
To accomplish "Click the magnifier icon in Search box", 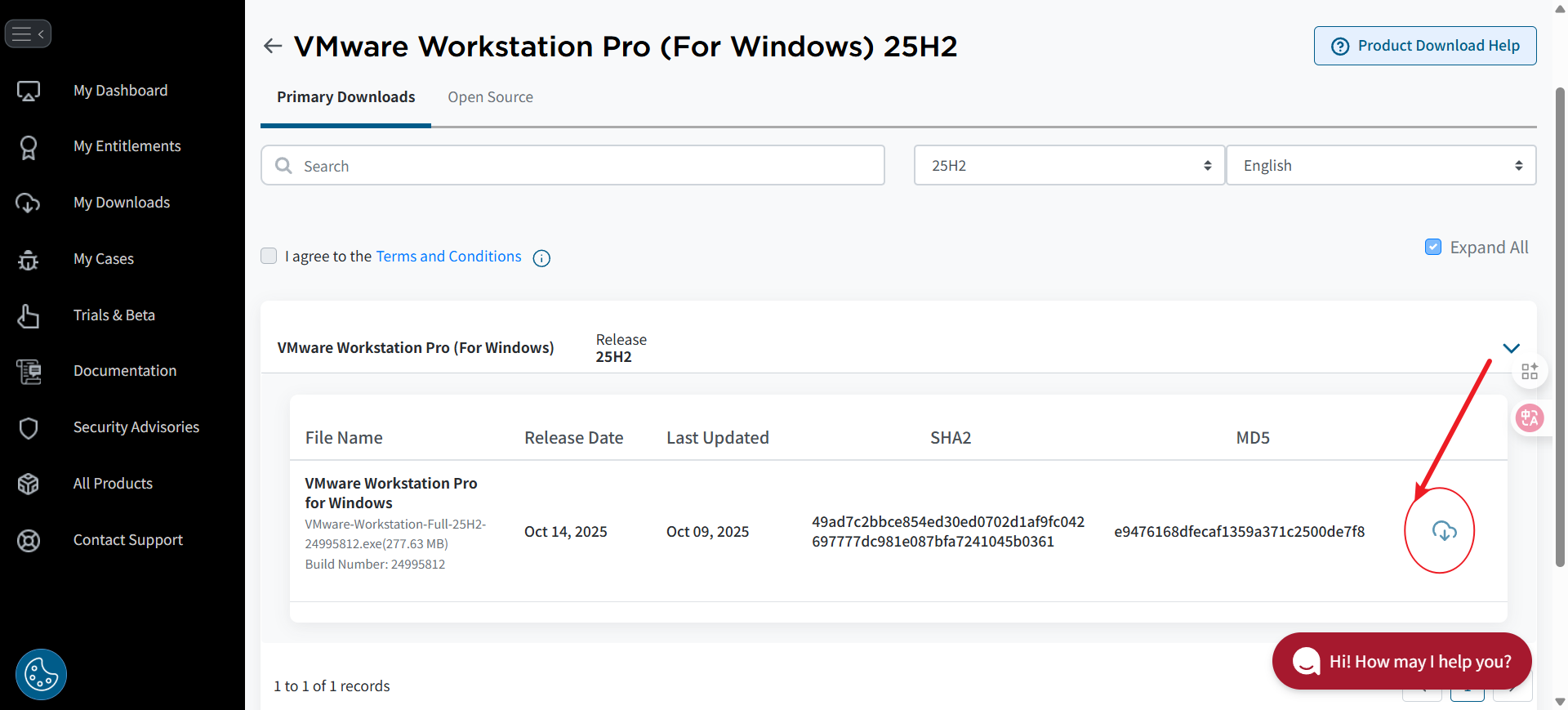I will point(283,166).
